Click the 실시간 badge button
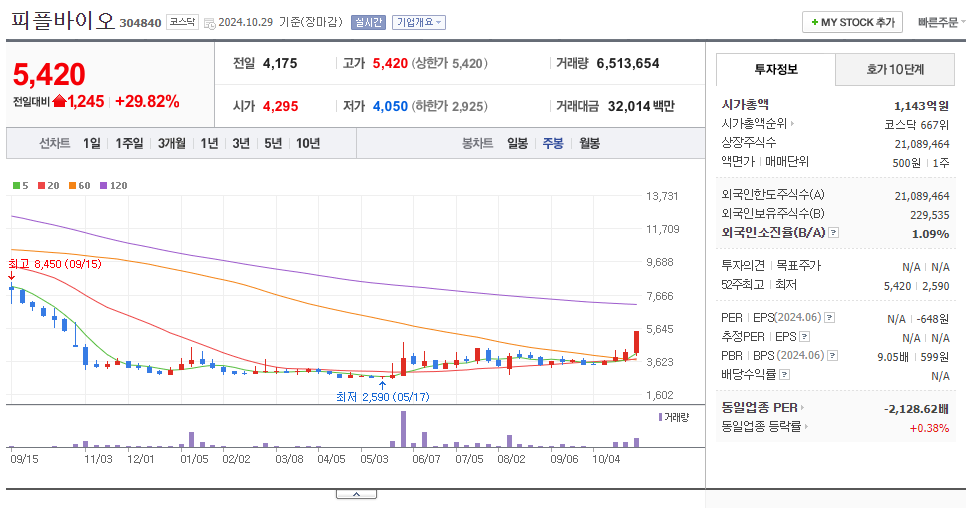966x508 pixels. coord(368,23)
